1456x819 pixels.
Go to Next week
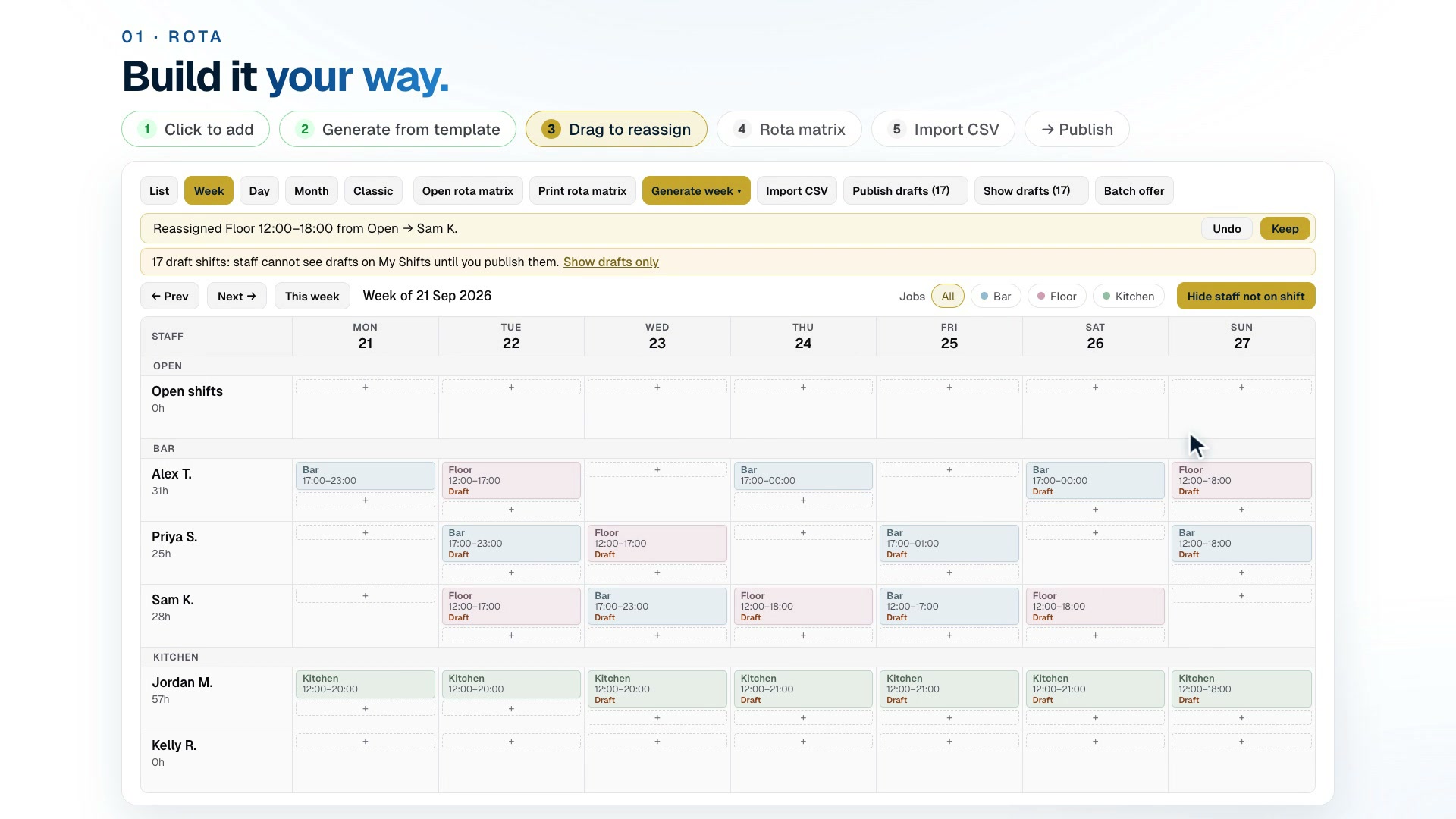tap(237, 297)
